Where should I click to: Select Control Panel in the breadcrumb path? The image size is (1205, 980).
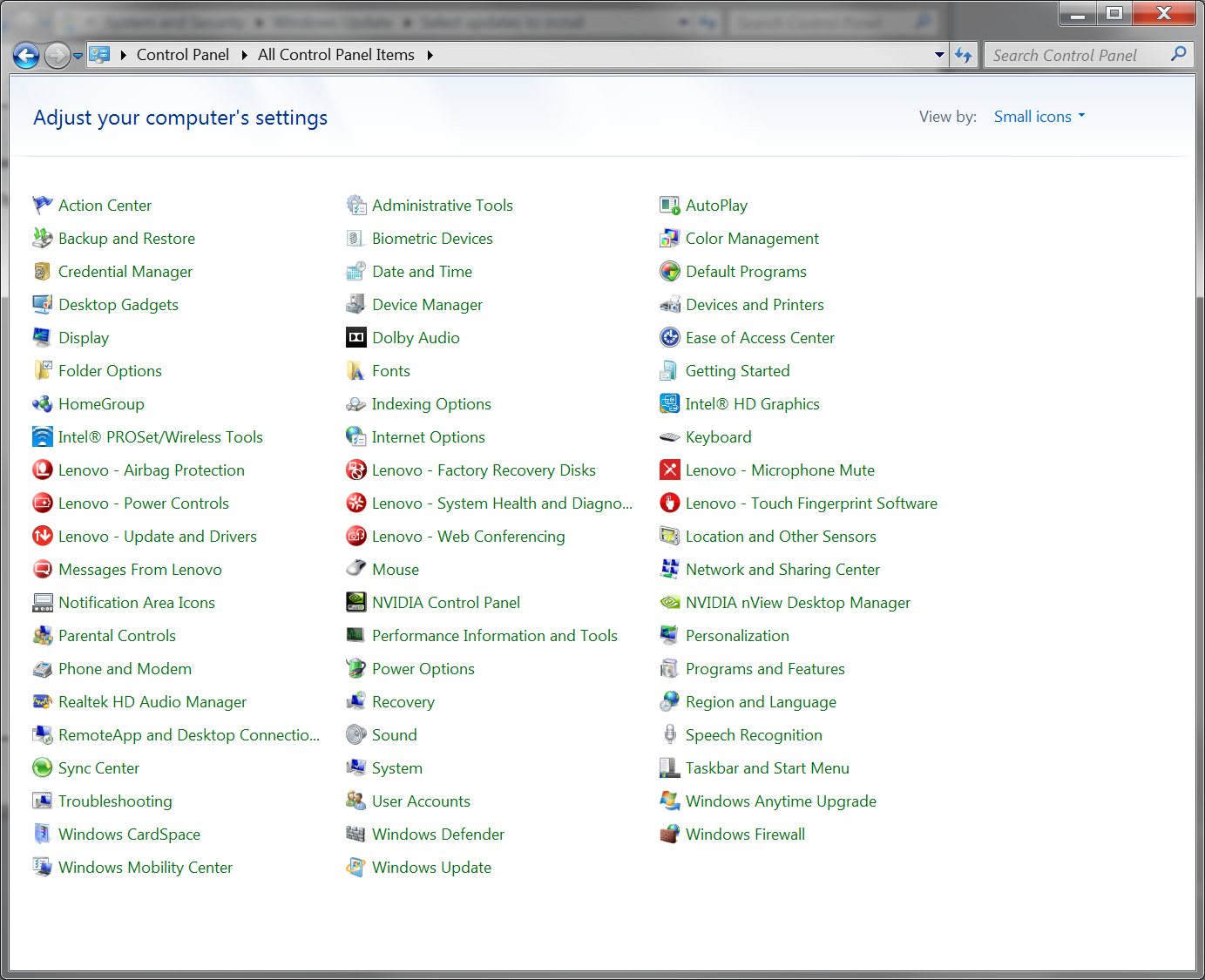pyautogui.click(x=182, y=55)
